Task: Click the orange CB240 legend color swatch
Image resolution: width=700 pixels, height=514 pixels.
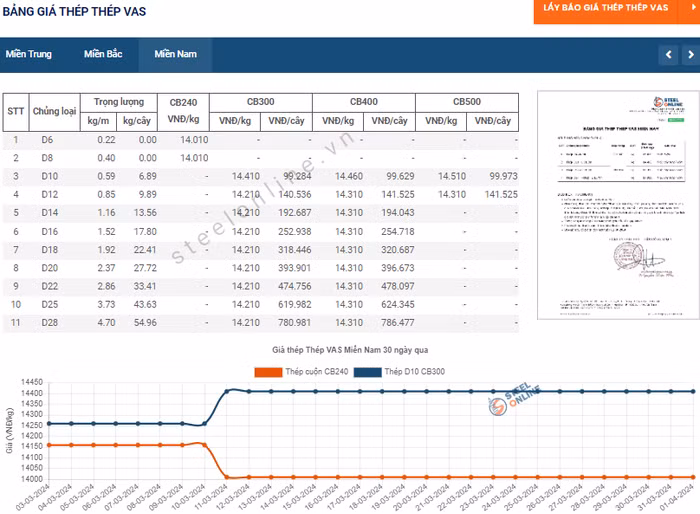Action: tap(268, 372)
